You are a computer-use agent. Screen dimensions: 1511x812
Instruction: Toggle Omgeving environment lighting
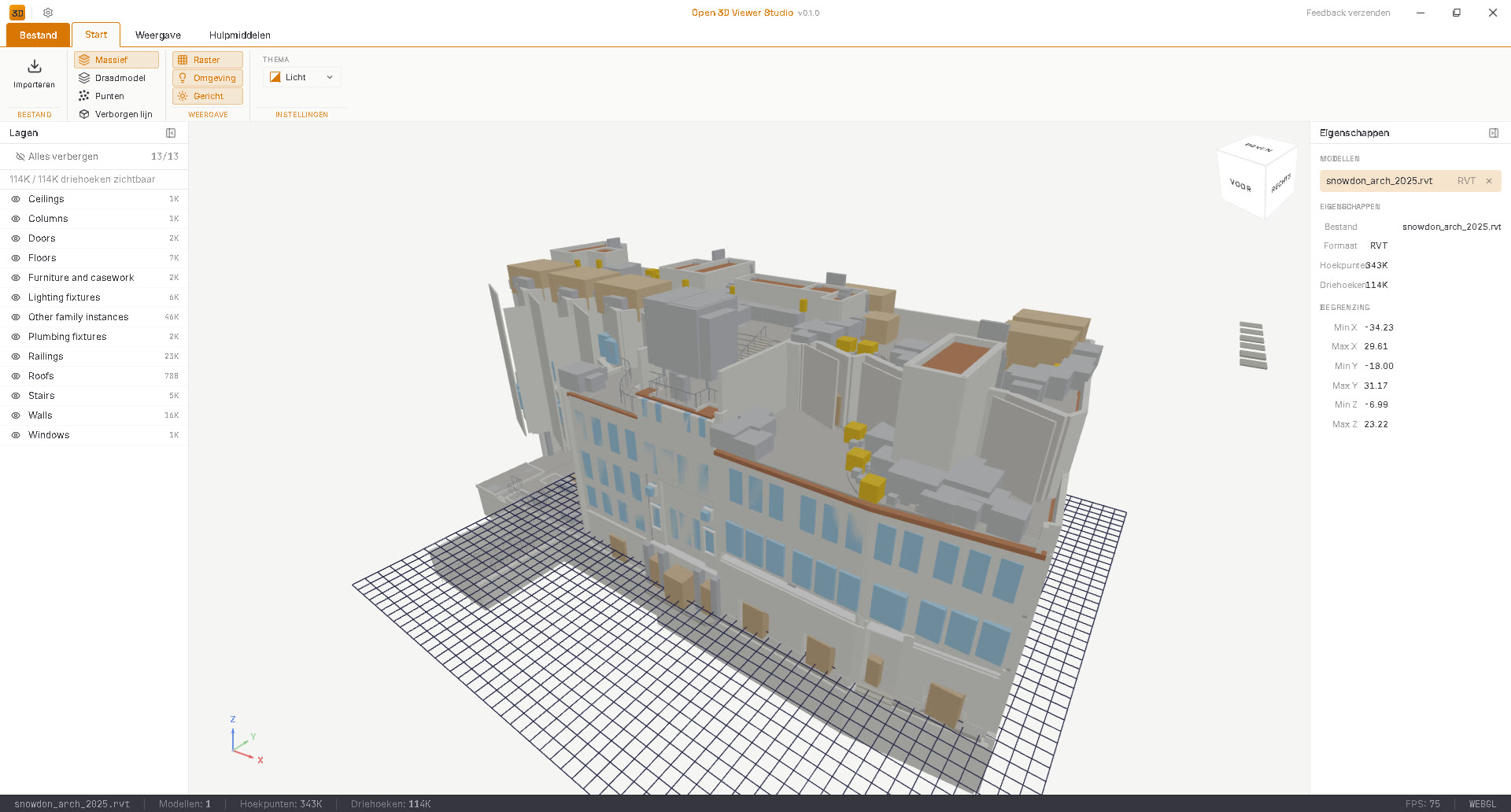point(208,78)
